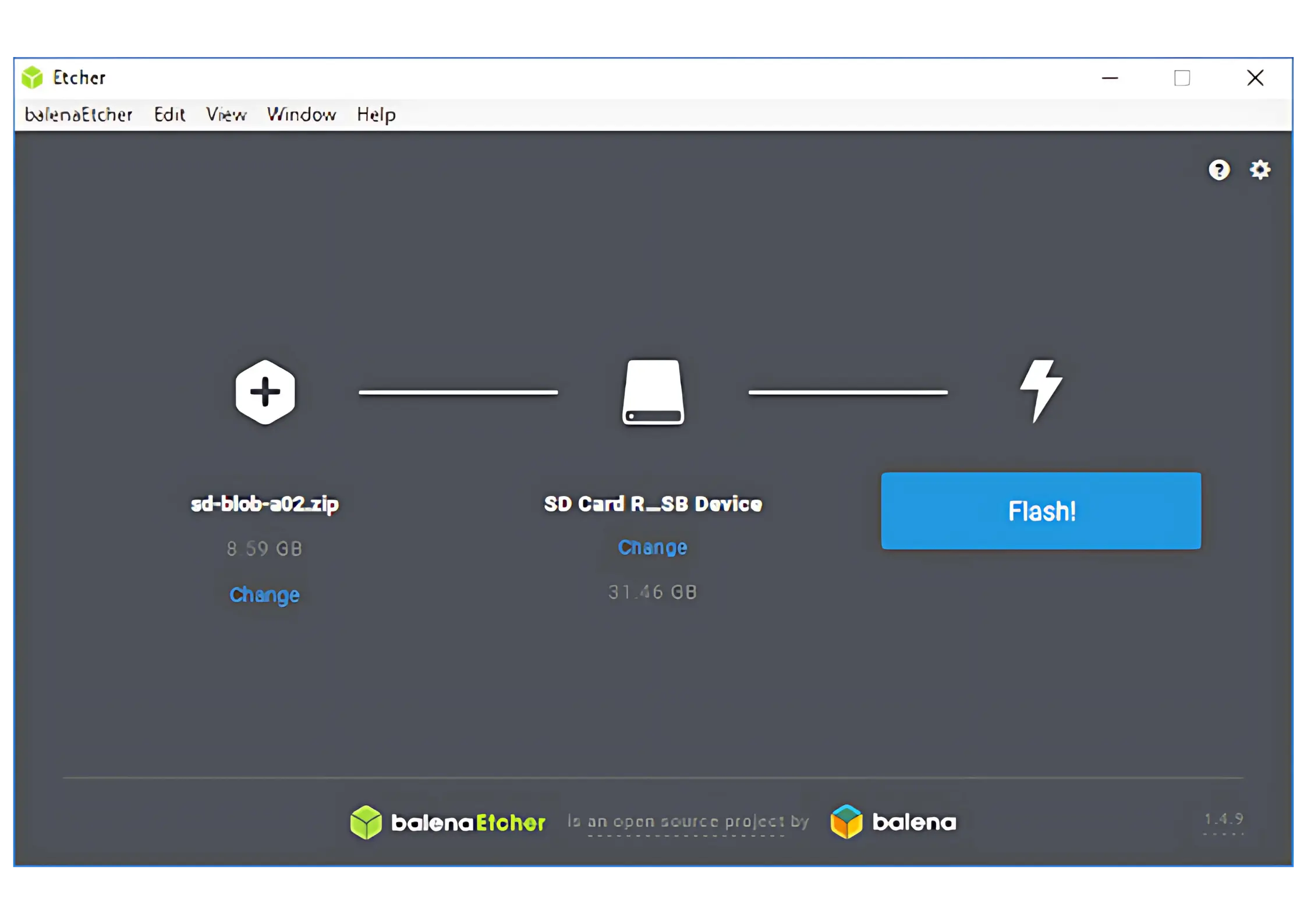
Task: Open help via question mark icon
Action: point(1219,170)
